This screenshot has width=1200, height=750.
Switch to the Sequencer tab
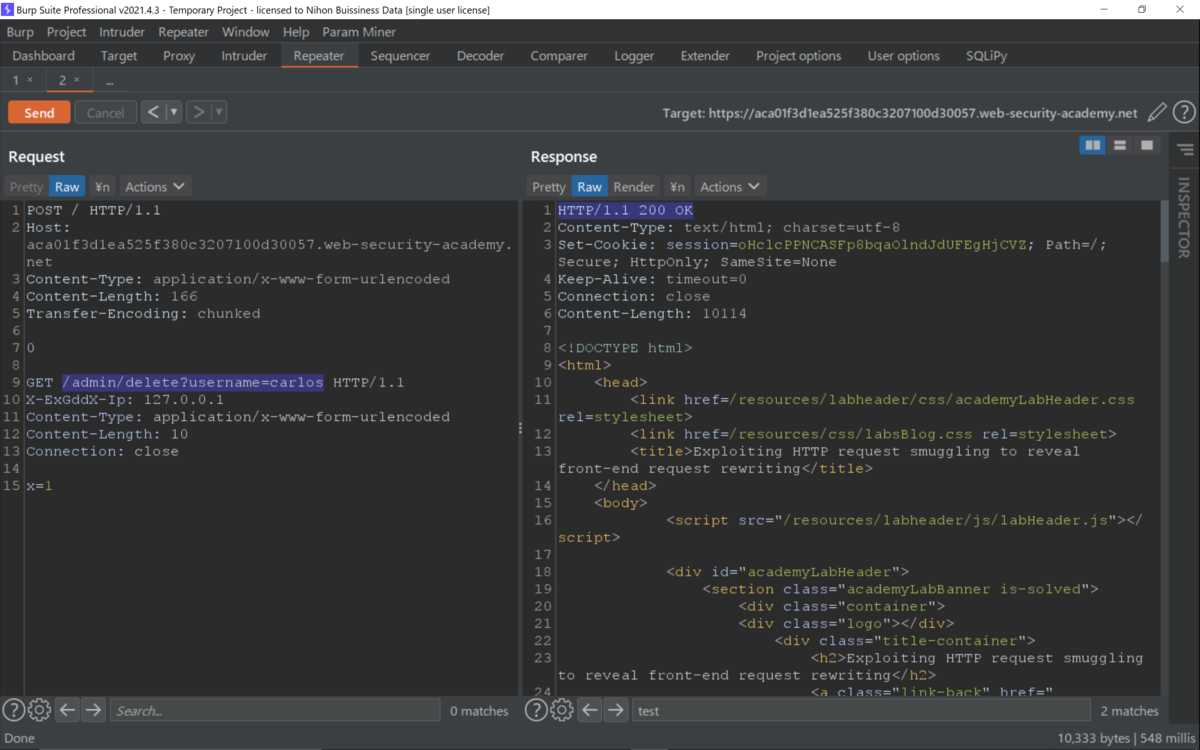(400, 56)
